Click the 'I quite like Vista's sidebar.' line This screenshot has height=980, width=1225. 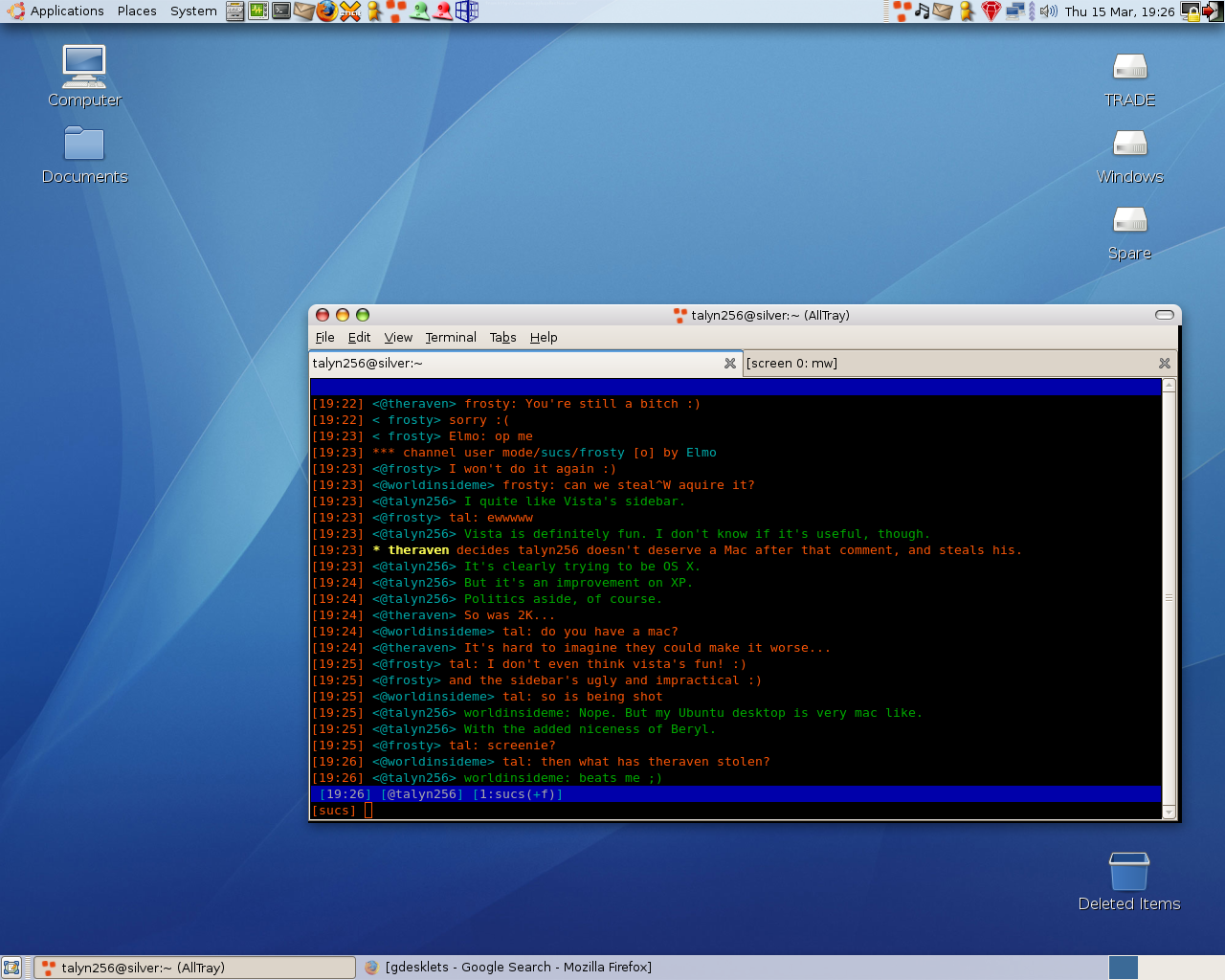pyautogui.click(x=574, y=501)
